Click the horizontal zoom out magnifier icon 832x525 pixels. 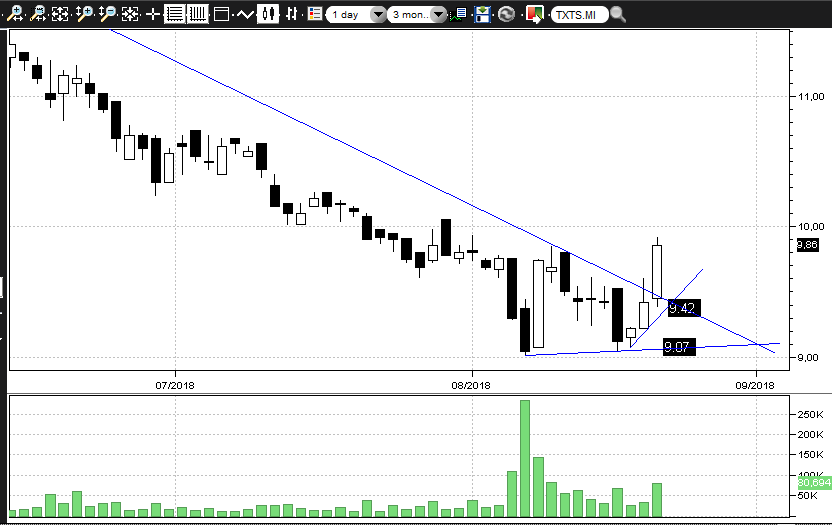38,14
